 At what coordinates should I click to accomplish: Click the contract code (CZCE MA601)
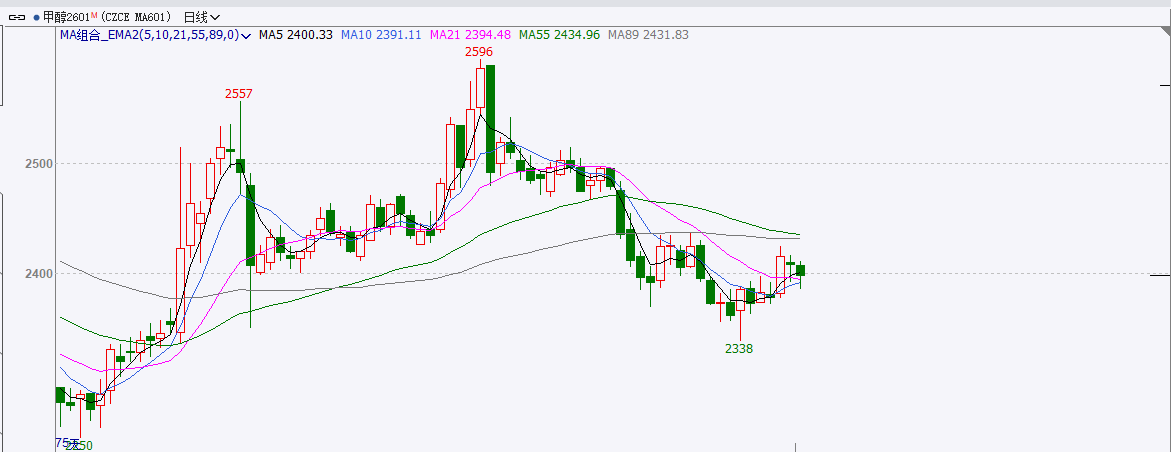click(x=136, y=16)
